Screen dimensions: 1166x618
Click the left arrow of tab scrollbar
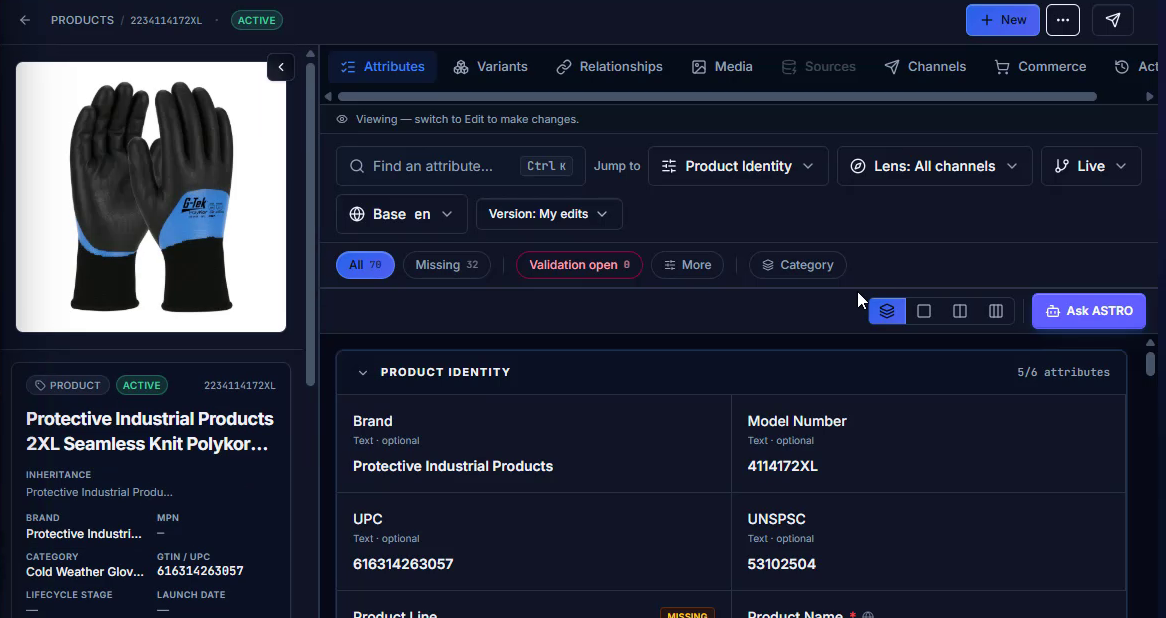(x=328, y=97)
